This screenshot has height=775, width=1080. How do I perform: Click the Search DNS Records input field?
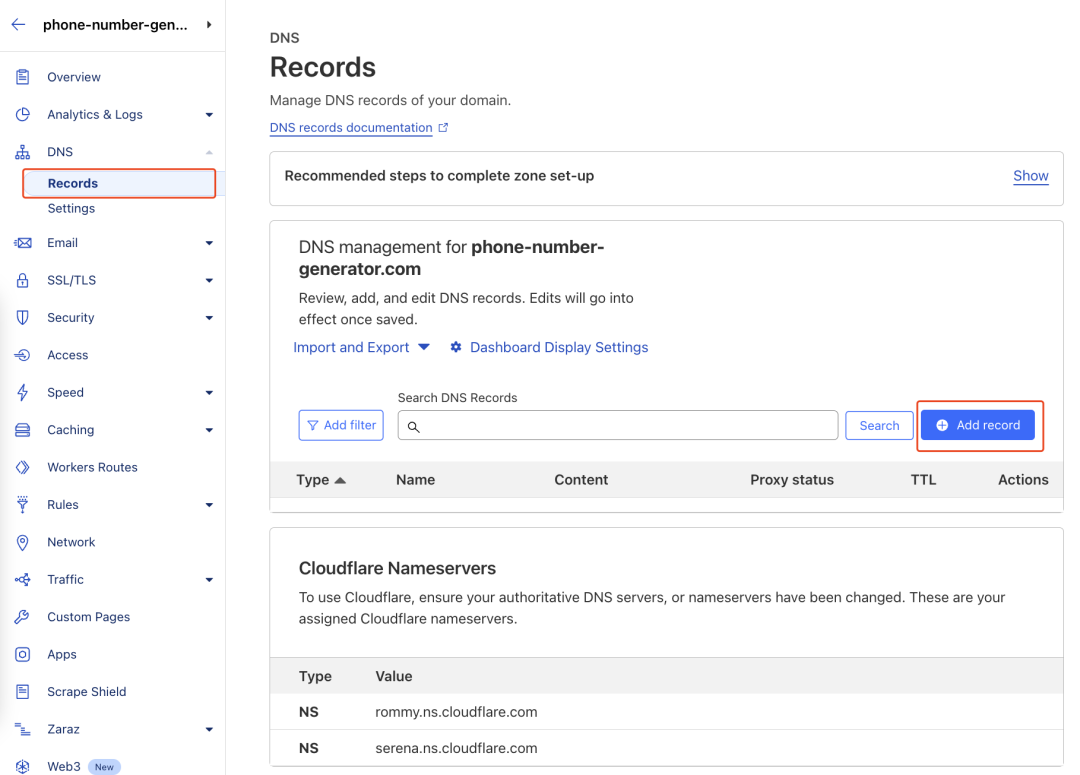tap(617, 426)
